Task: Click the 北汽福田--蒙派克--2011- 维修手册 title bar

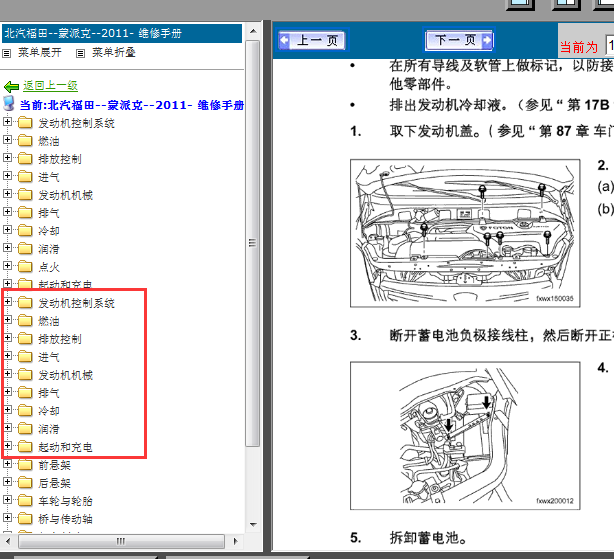Action: [x=121, y=33]
